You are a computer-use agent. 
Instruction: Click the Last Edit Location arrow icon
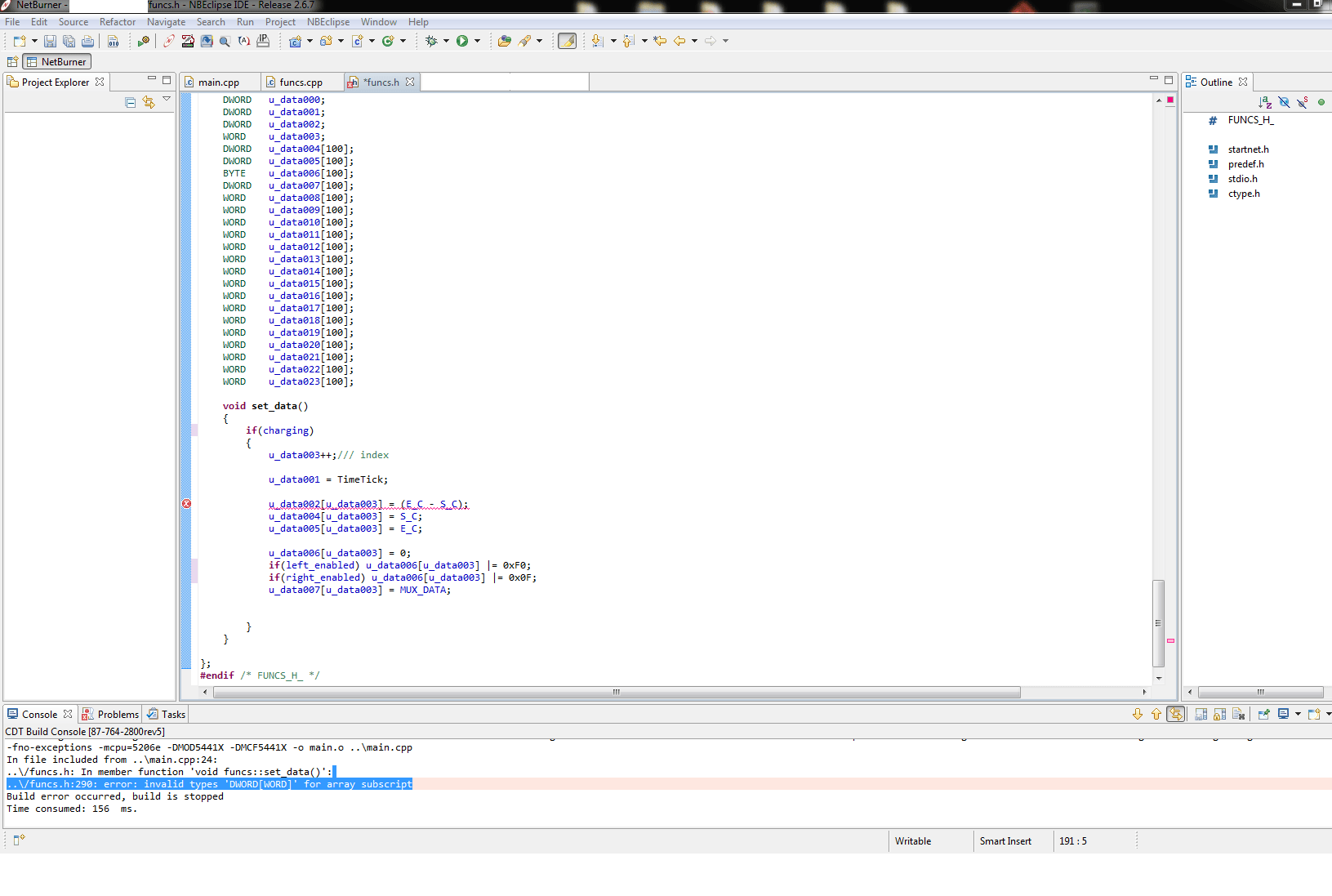click(660, 41)
